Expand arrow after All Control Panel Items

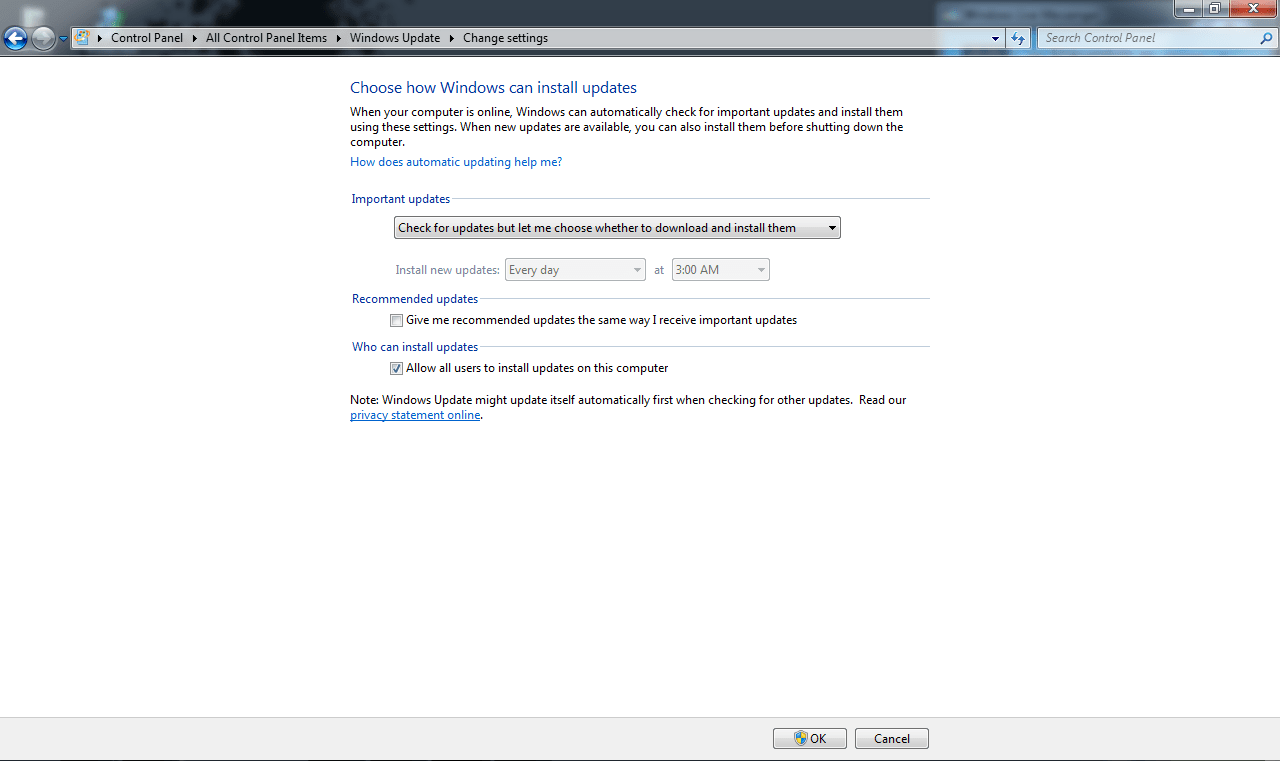pos(338,38)
